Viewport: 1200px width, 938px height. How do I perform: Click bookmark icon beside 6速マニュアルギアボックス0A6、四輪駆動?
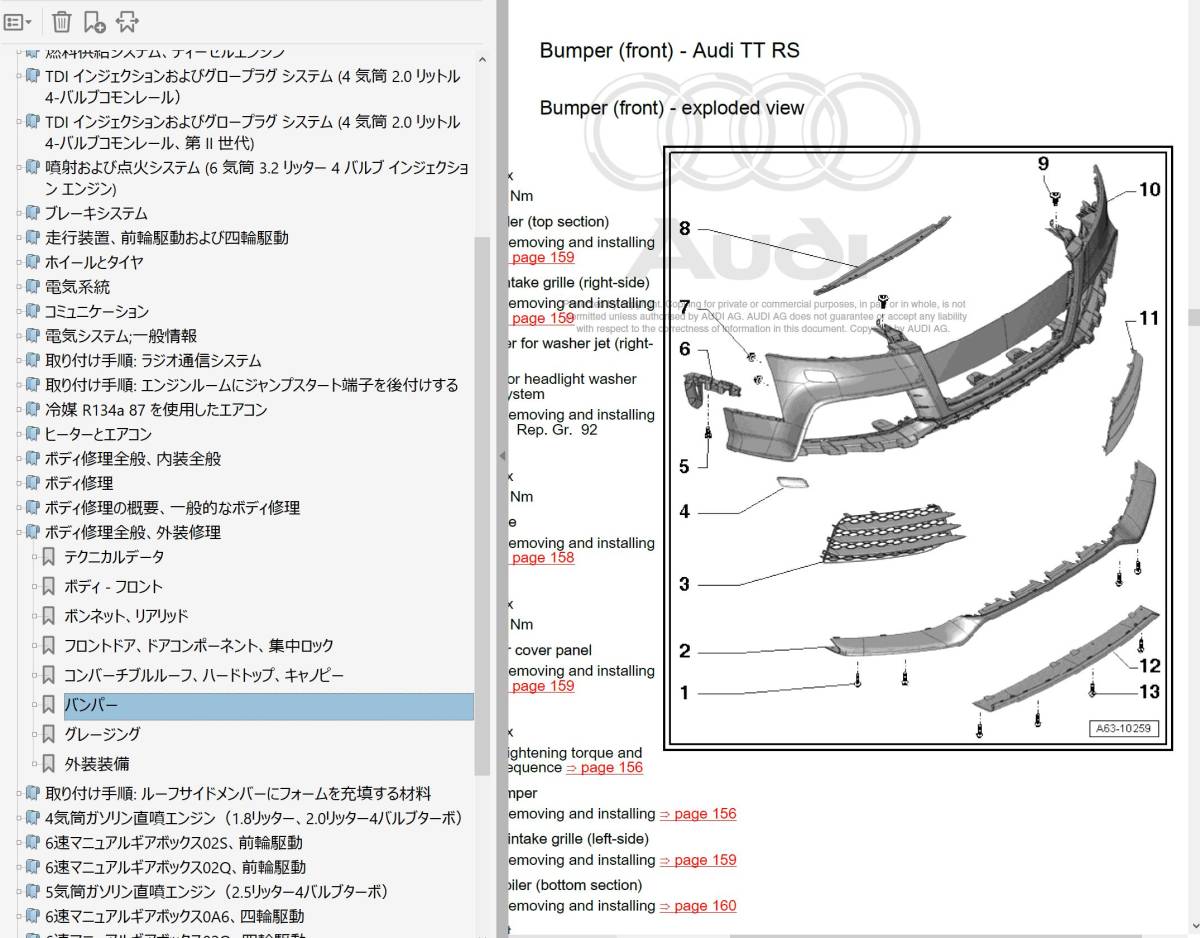(x=33, y=916)
